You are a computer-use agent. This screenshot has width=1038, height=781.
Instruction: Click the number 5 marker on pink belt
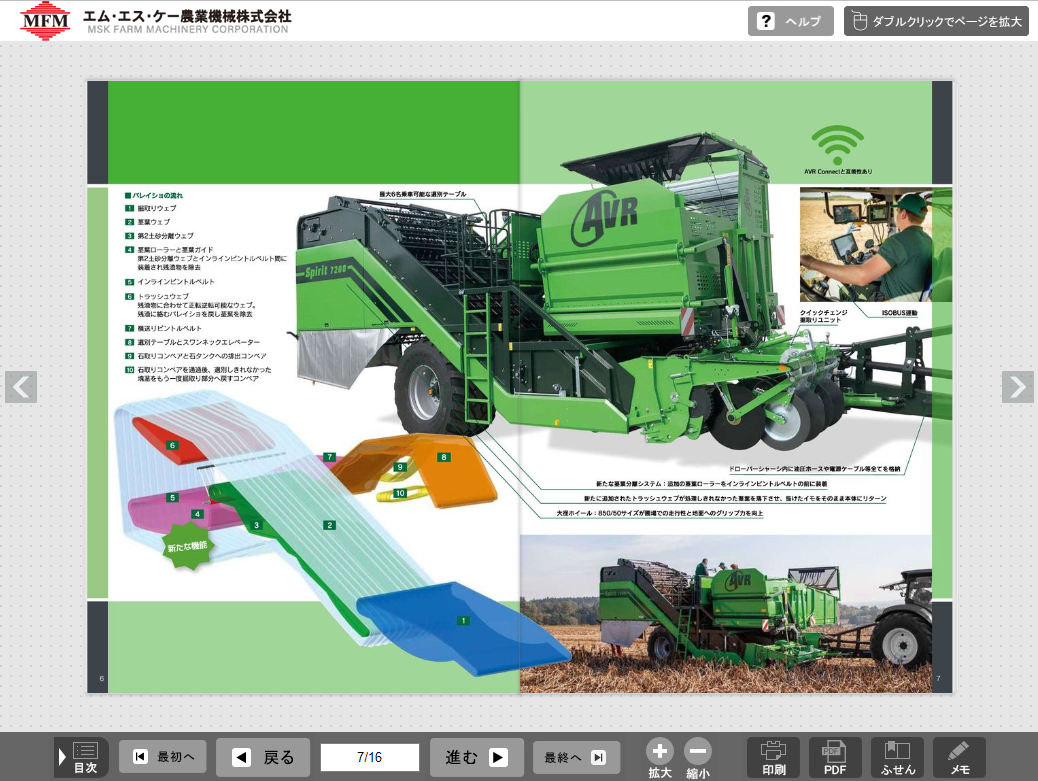pyautogui.click(x=173, y=498)
